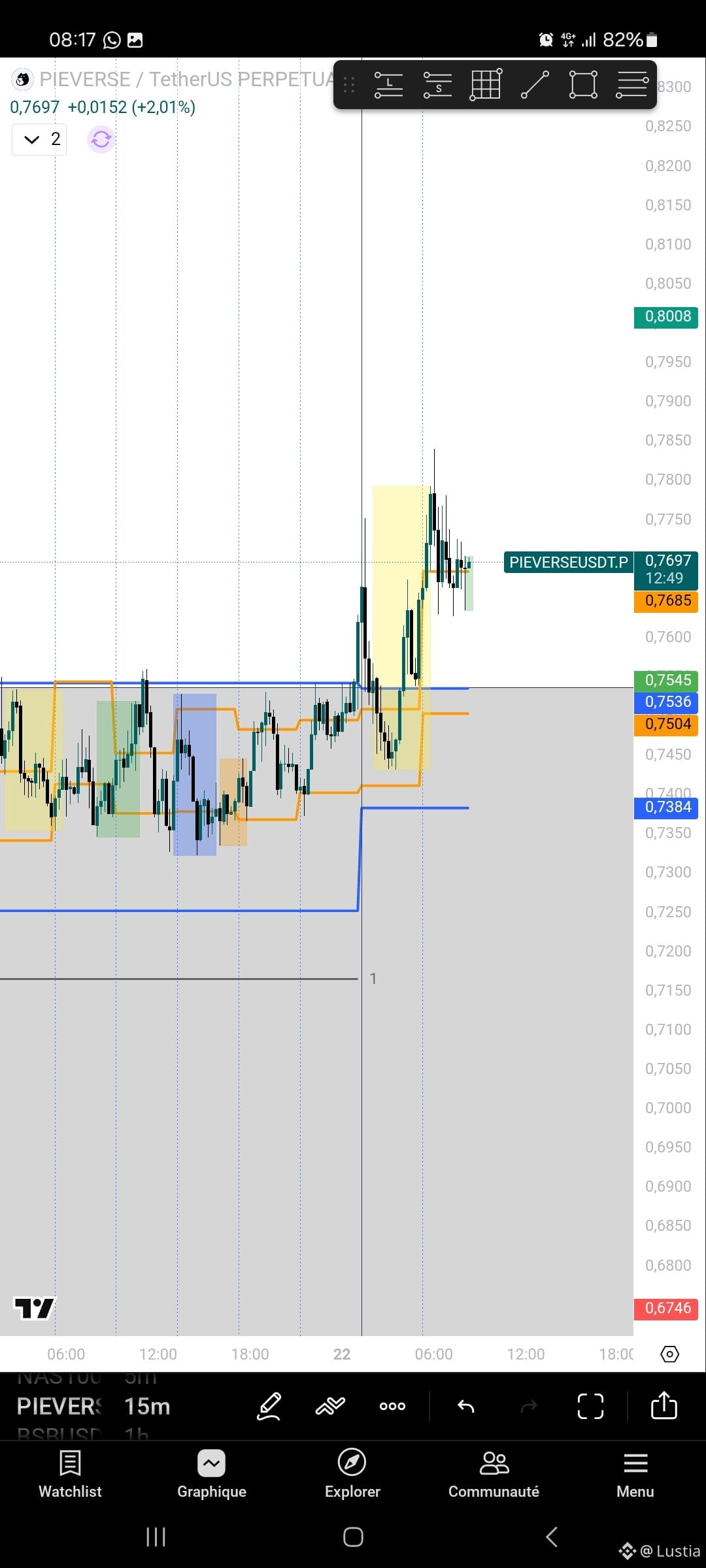Image resolution: width=706 pixels, height=1568 pixels.
Task: Tap the date 22 on time axis
Action: [342, 1354]
